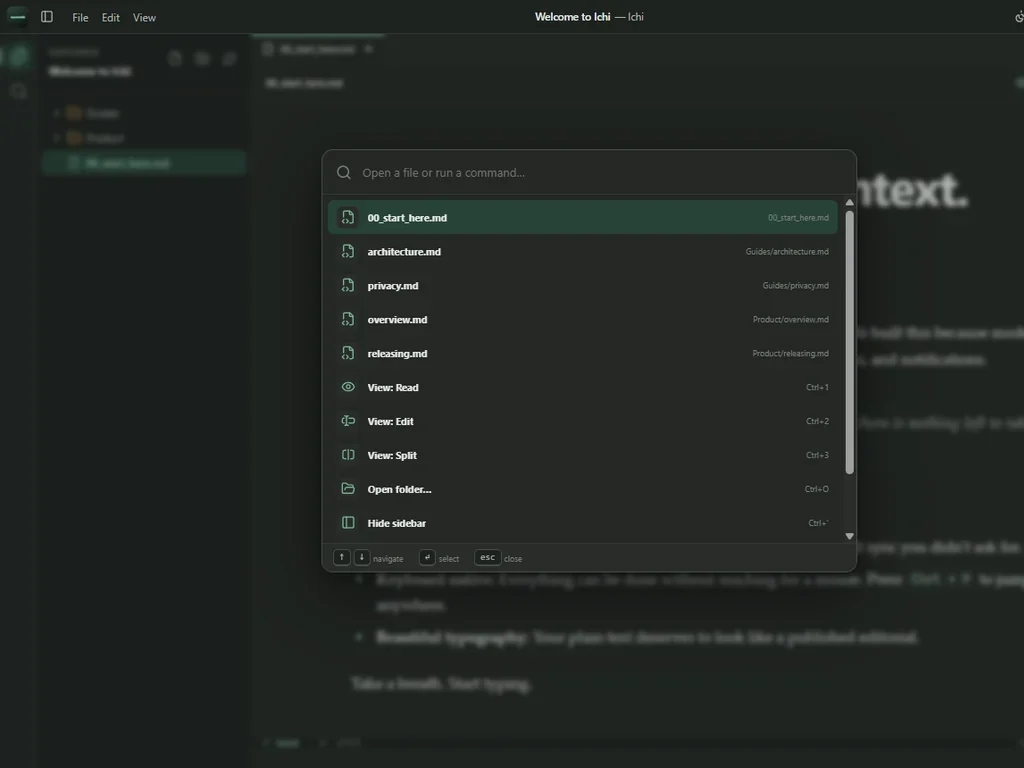The image size is (1024, 768).
Task: Choose the privacy.md result name
Action: (392, 286)
